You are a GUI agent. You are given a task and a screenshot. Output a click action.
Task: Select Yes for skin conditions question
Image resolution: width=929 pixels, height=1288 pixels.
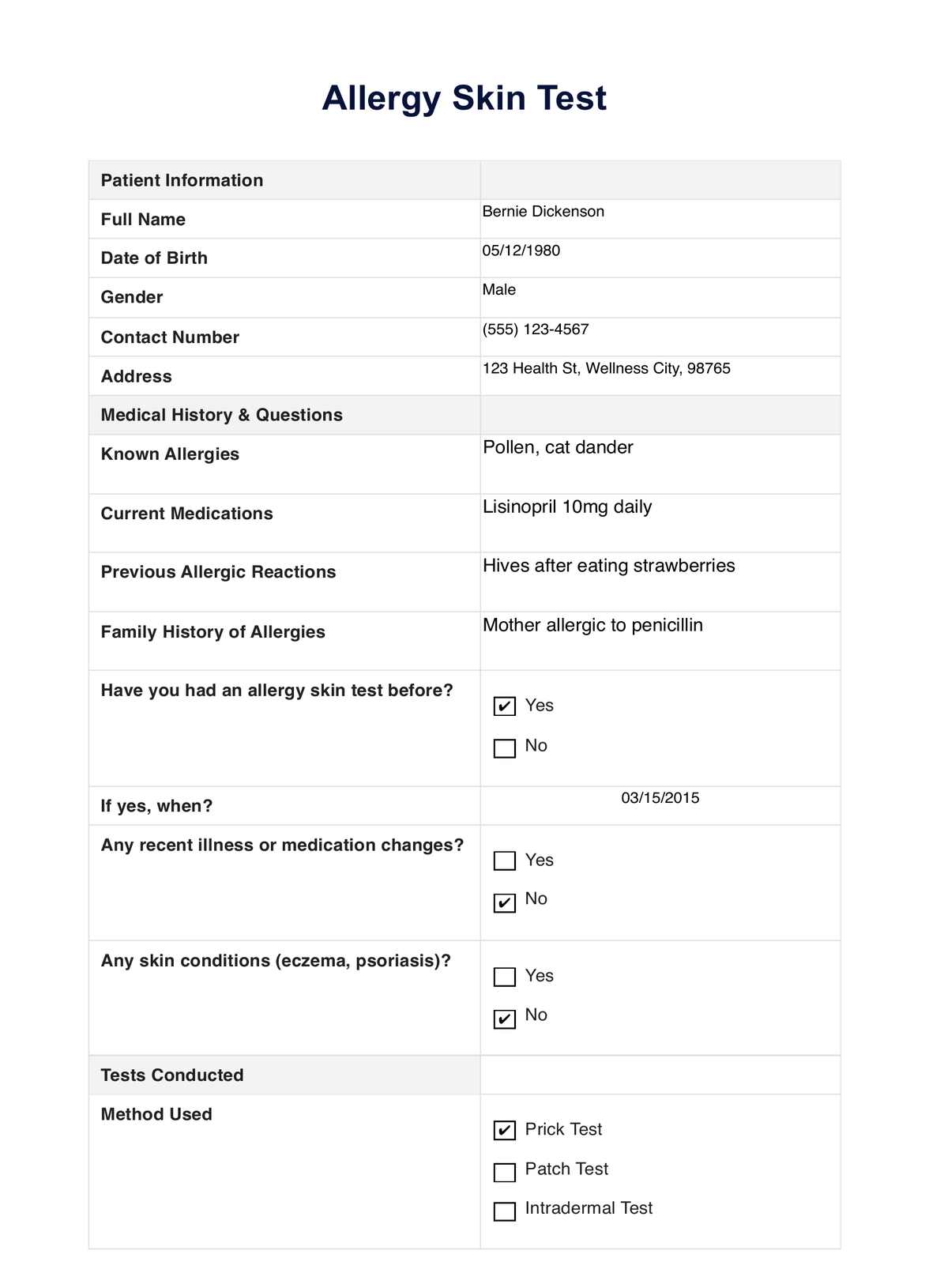[x=504, y=977]
